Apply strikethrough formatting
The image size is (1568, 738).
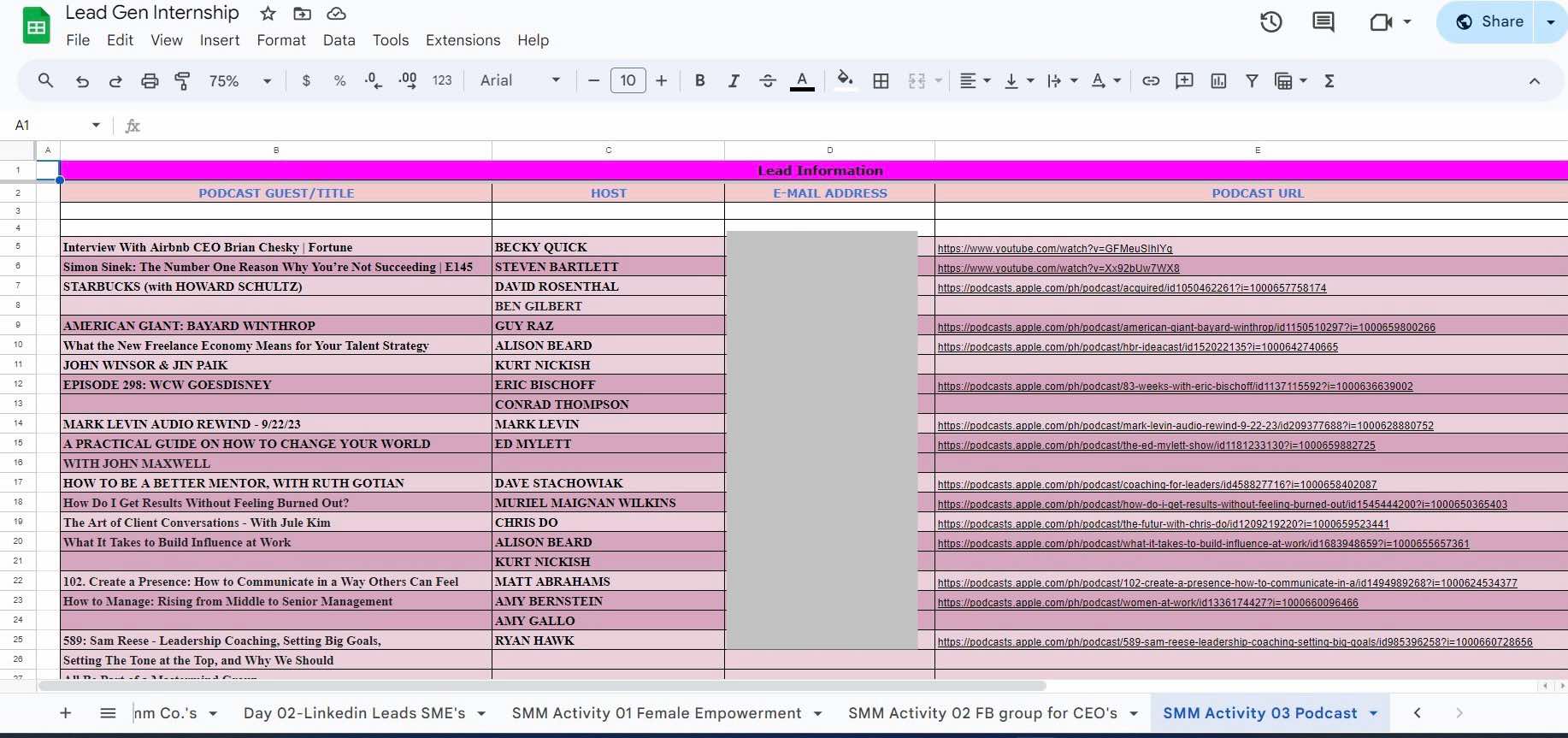[768, 81]
